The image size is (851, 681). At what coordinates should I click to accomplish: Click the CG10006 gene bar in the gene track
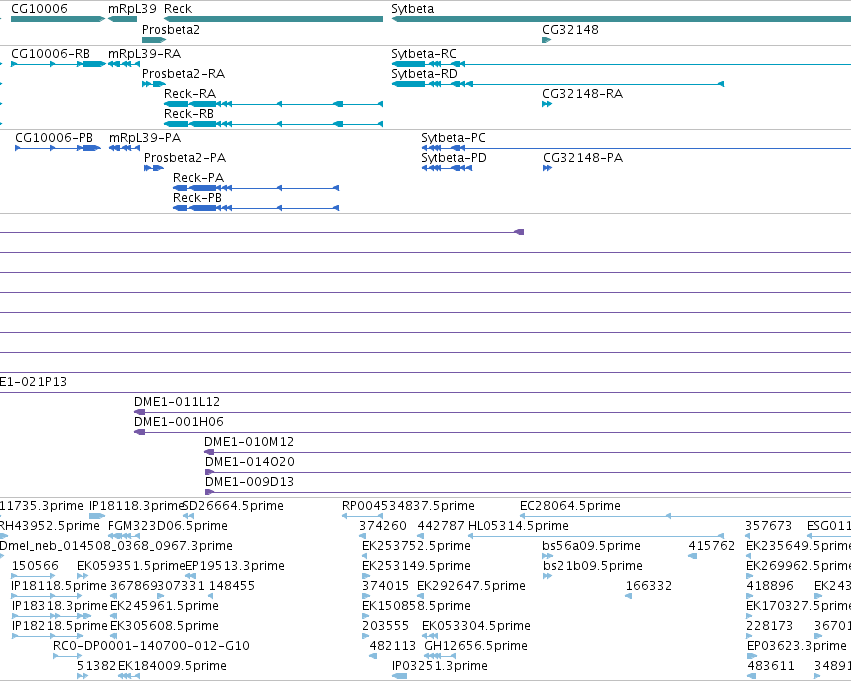point(58,19)
